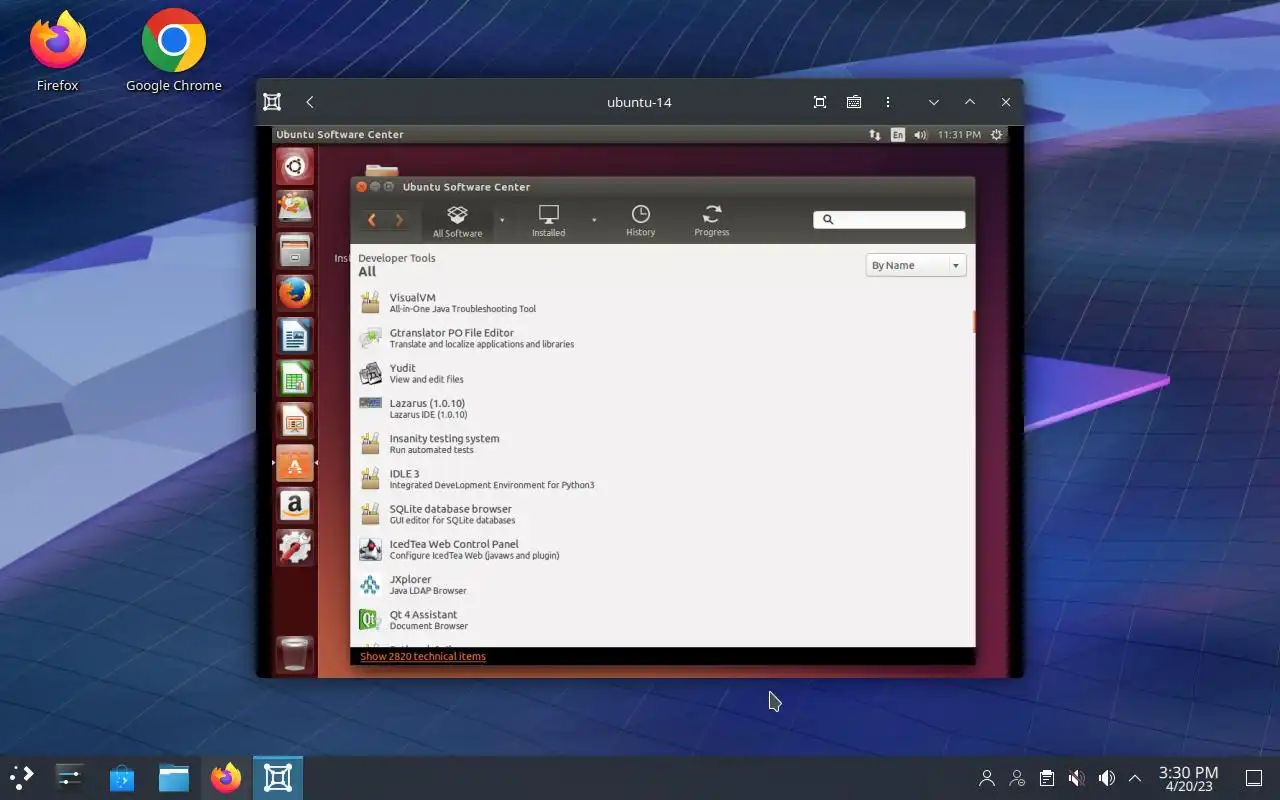Open LibreOffice Writer in the launcher
Image resolution: width=1280 pixels, height=800 pixels.
coord(294,336)
